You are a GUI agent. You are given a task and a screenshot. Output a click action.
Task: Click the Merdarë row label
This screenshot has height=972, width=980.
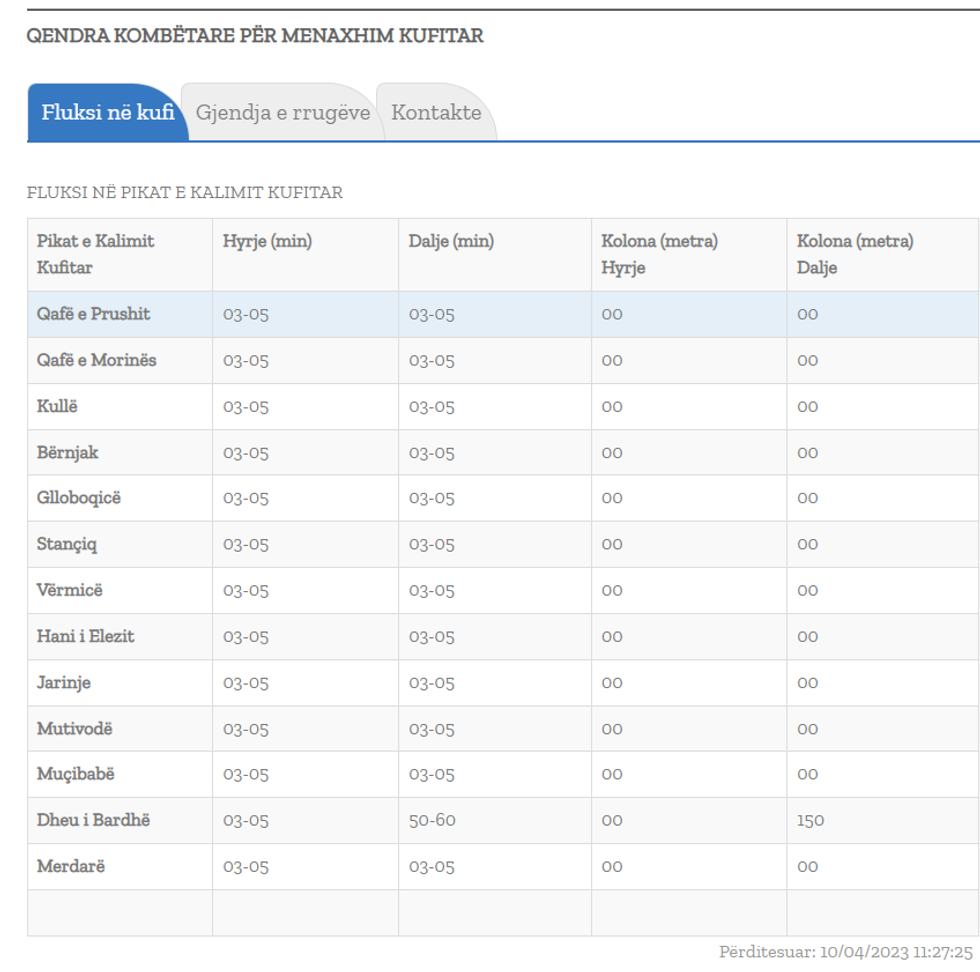pos(70,866)
